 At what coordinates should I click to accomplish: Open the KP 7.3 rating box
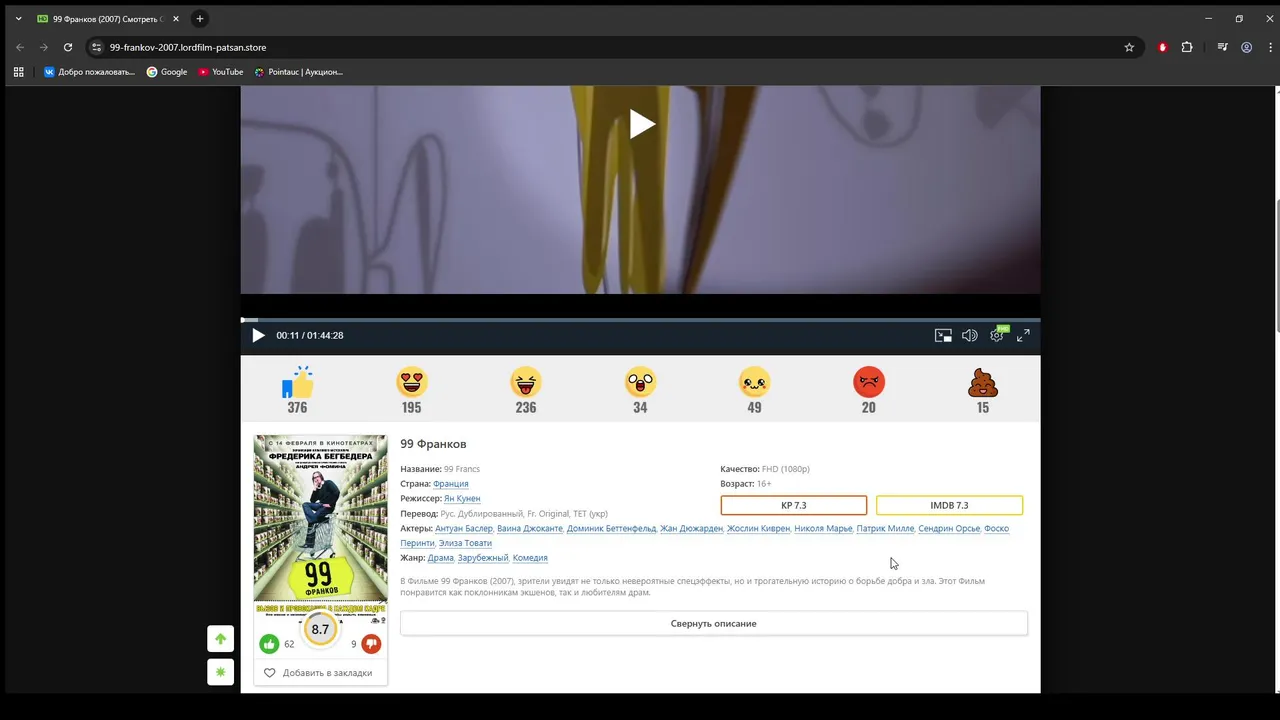click(x=793, y=505)
